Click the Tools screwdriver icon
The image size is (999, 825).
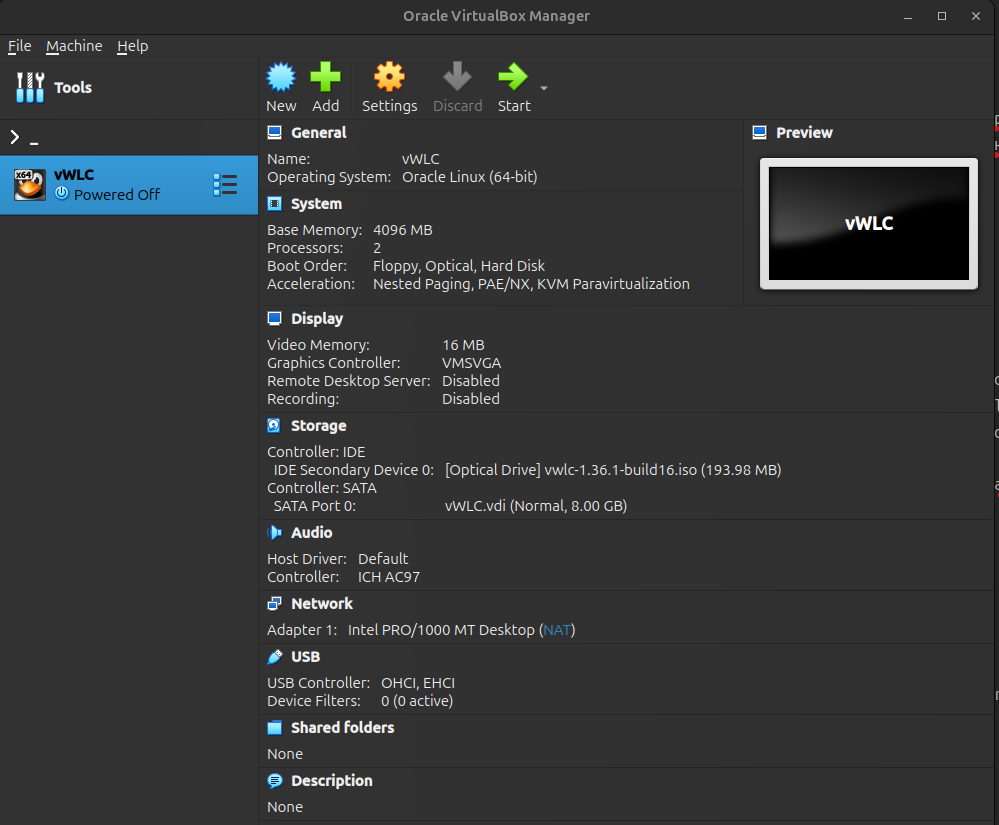point(30,87)
